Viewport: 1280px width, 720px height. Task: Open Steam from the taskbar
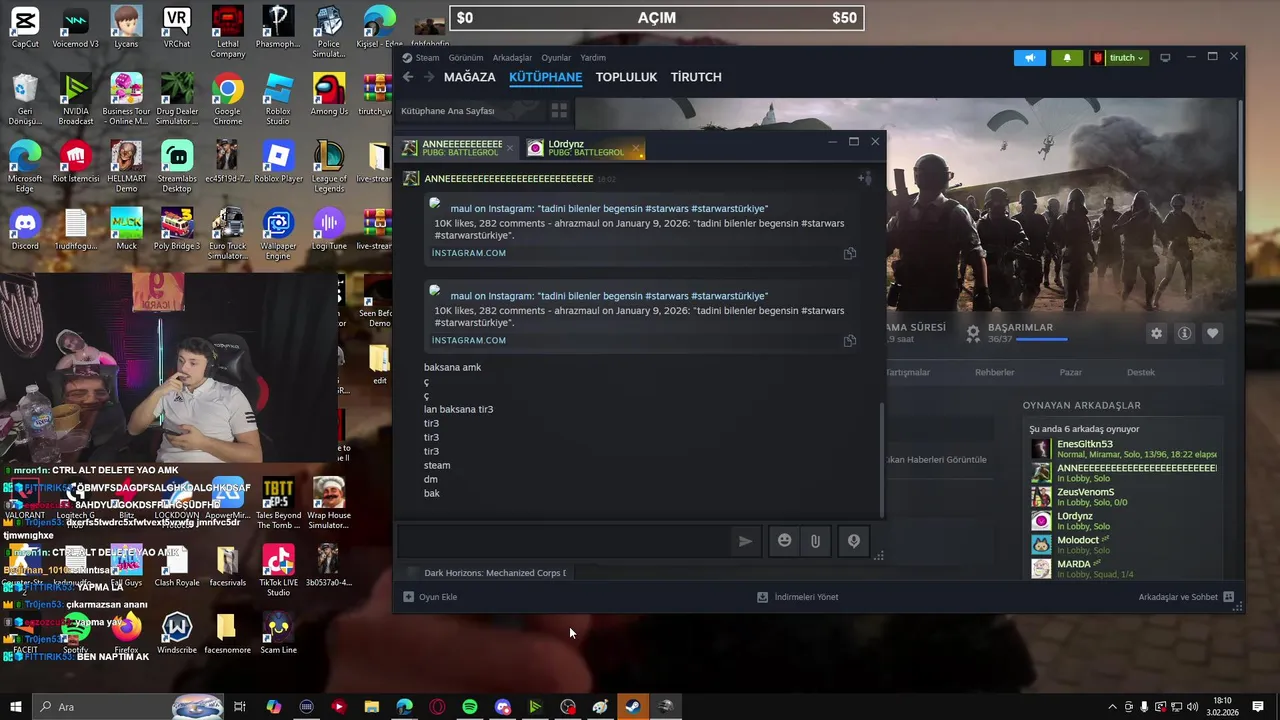click(633, 707)
